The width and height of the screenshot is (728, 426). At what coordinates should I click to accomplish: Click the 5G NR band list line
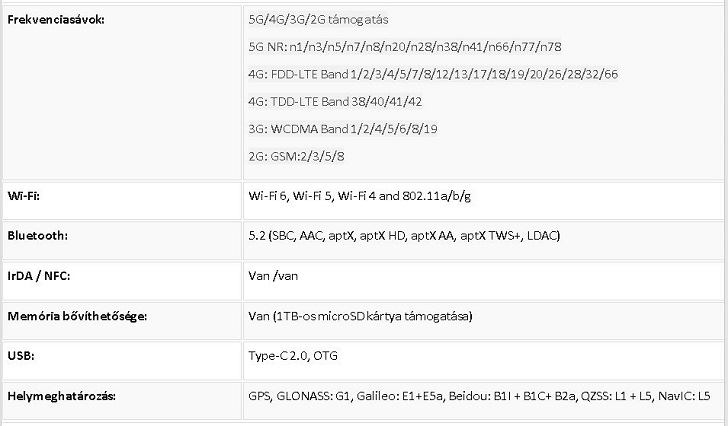tap(404, 47)
